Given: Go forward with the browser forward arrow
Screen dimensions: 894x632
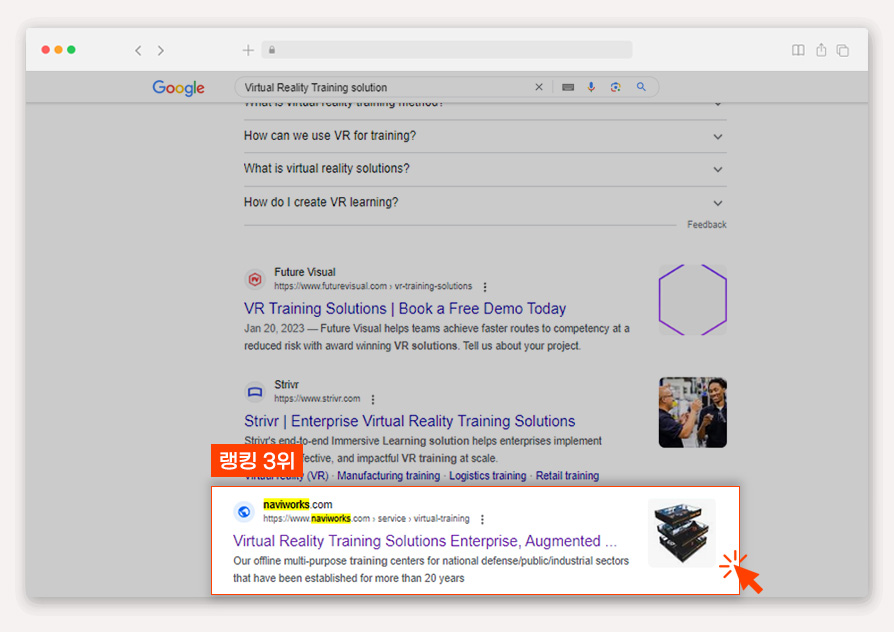Looking at the screenshot, I should pos(161,50).
